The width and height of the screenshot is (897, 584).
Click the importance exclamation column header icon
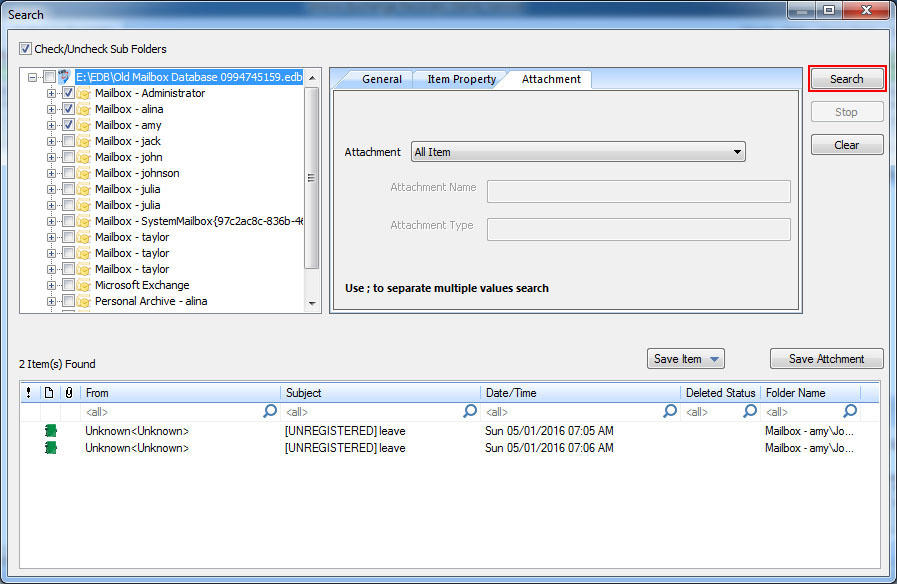pyautogui.click(x=28, y=393)
